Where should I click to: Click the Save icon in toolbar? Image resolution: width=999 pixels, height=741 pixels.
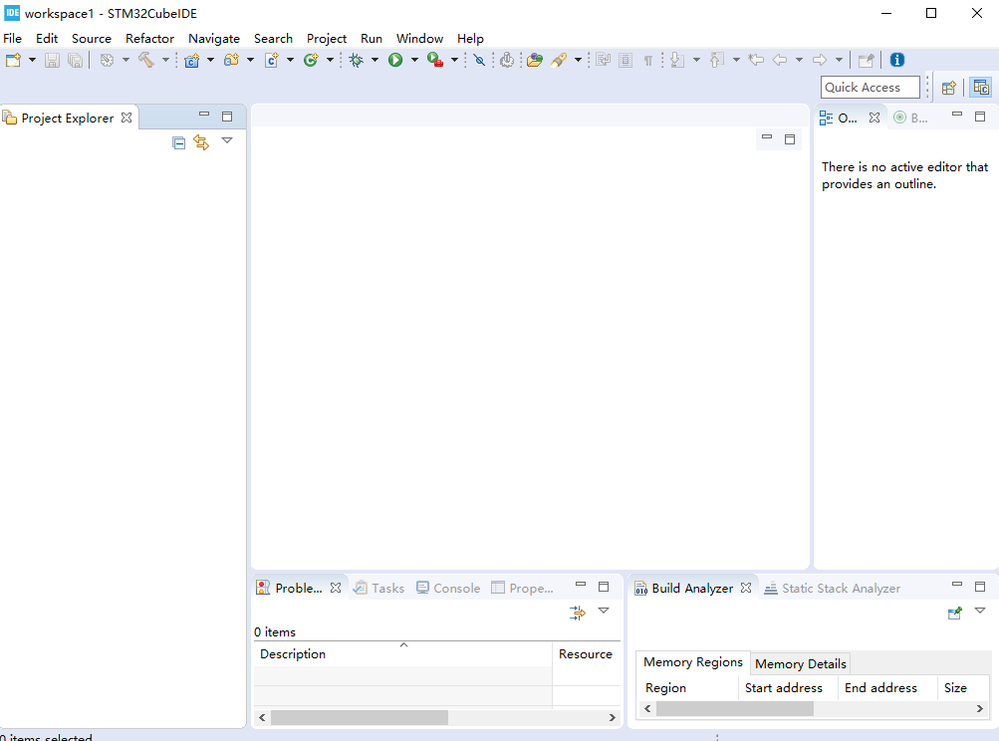(52, 60)
